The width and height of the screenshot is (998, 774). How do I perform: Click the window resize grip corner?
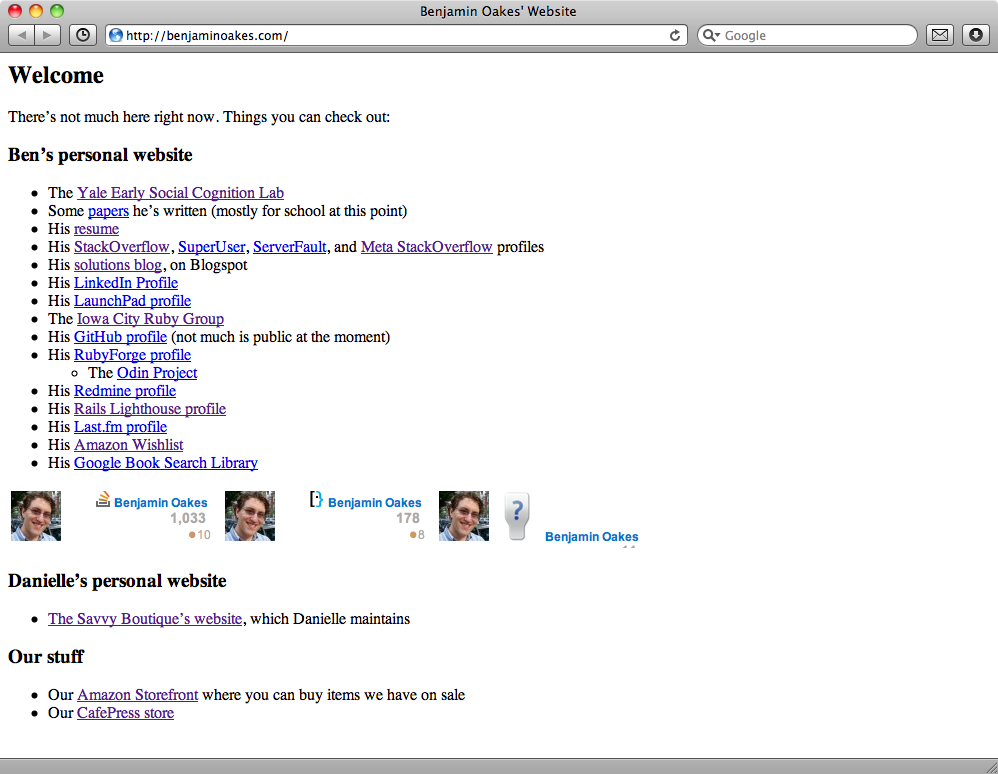990,767
